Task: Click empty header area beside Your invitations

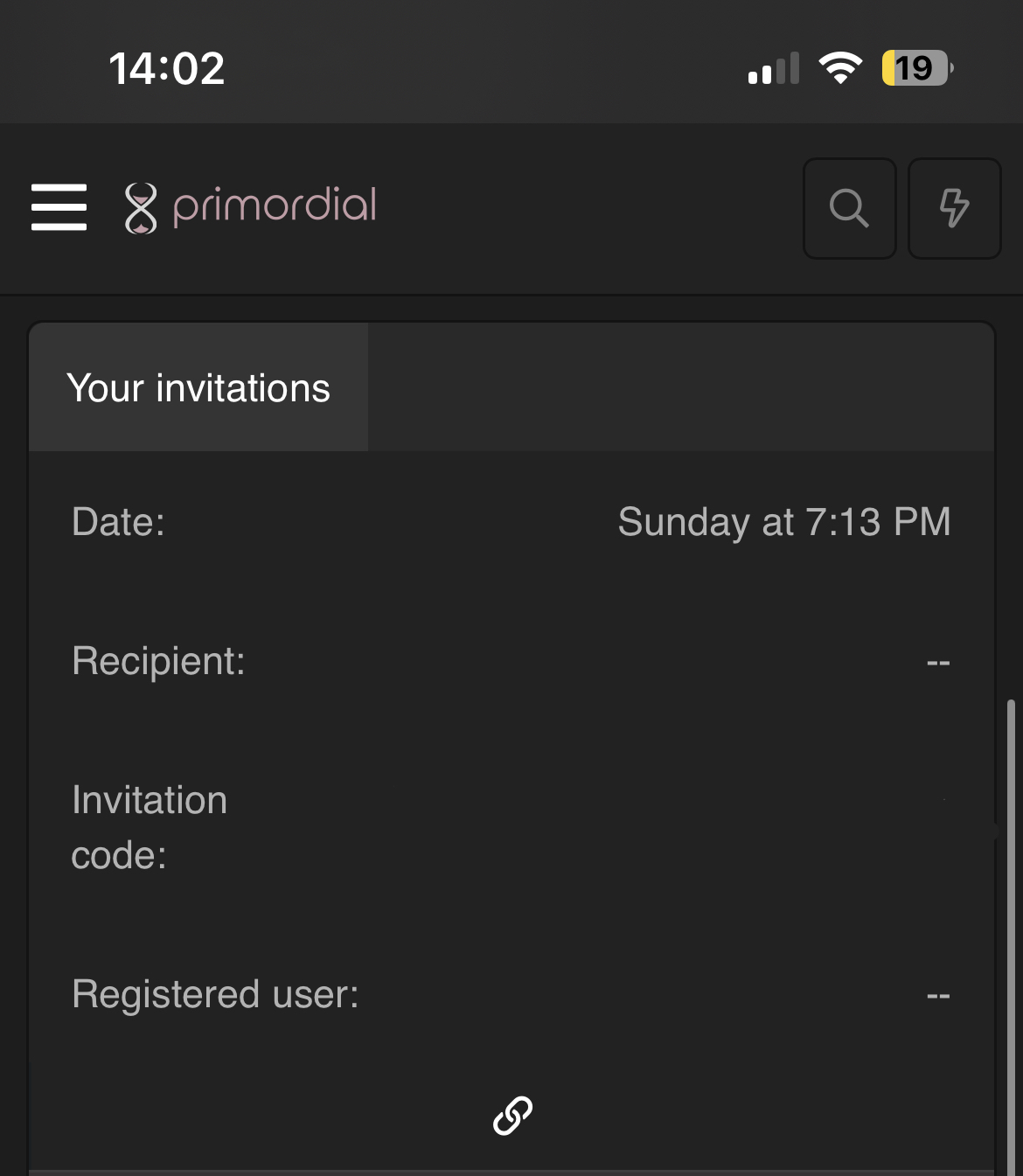Action: coord(680,387)
